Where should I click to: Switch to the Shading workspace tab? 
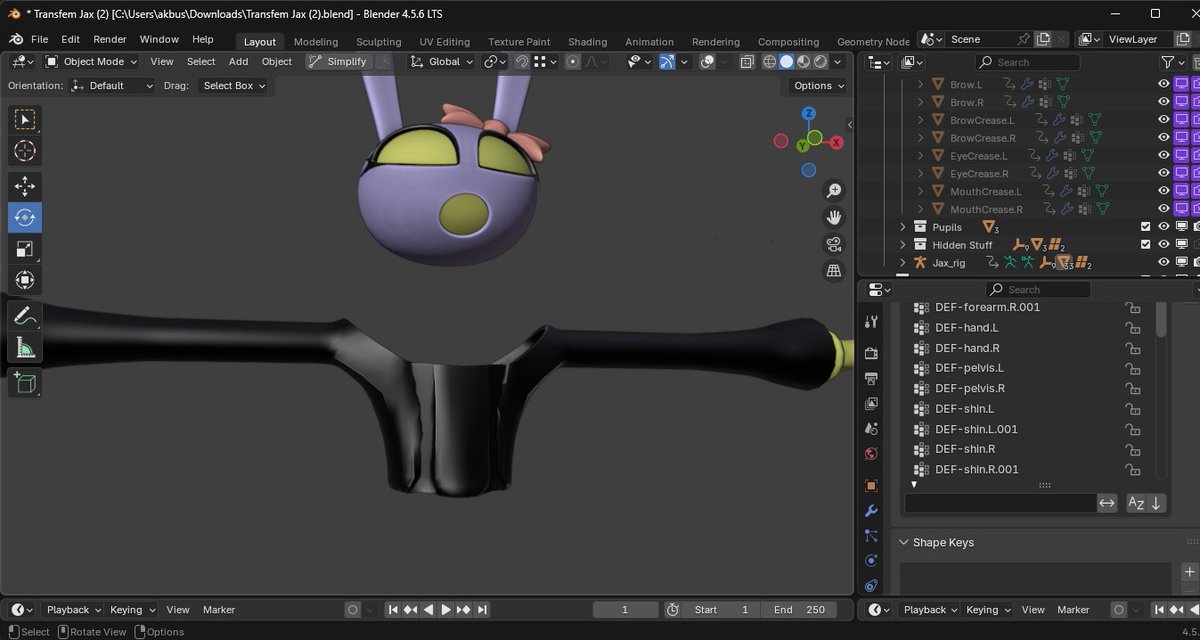(x=587, y=42)
